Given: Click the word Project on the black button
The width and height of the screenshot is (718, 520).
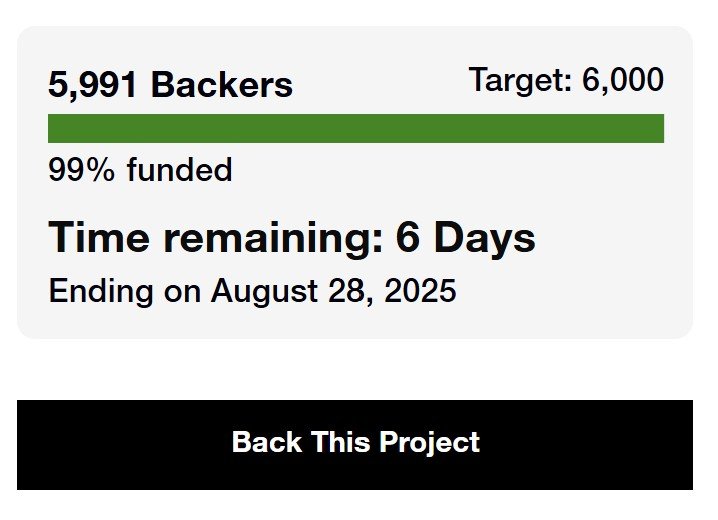Looking at the screenshot, I should pos(430,442).
